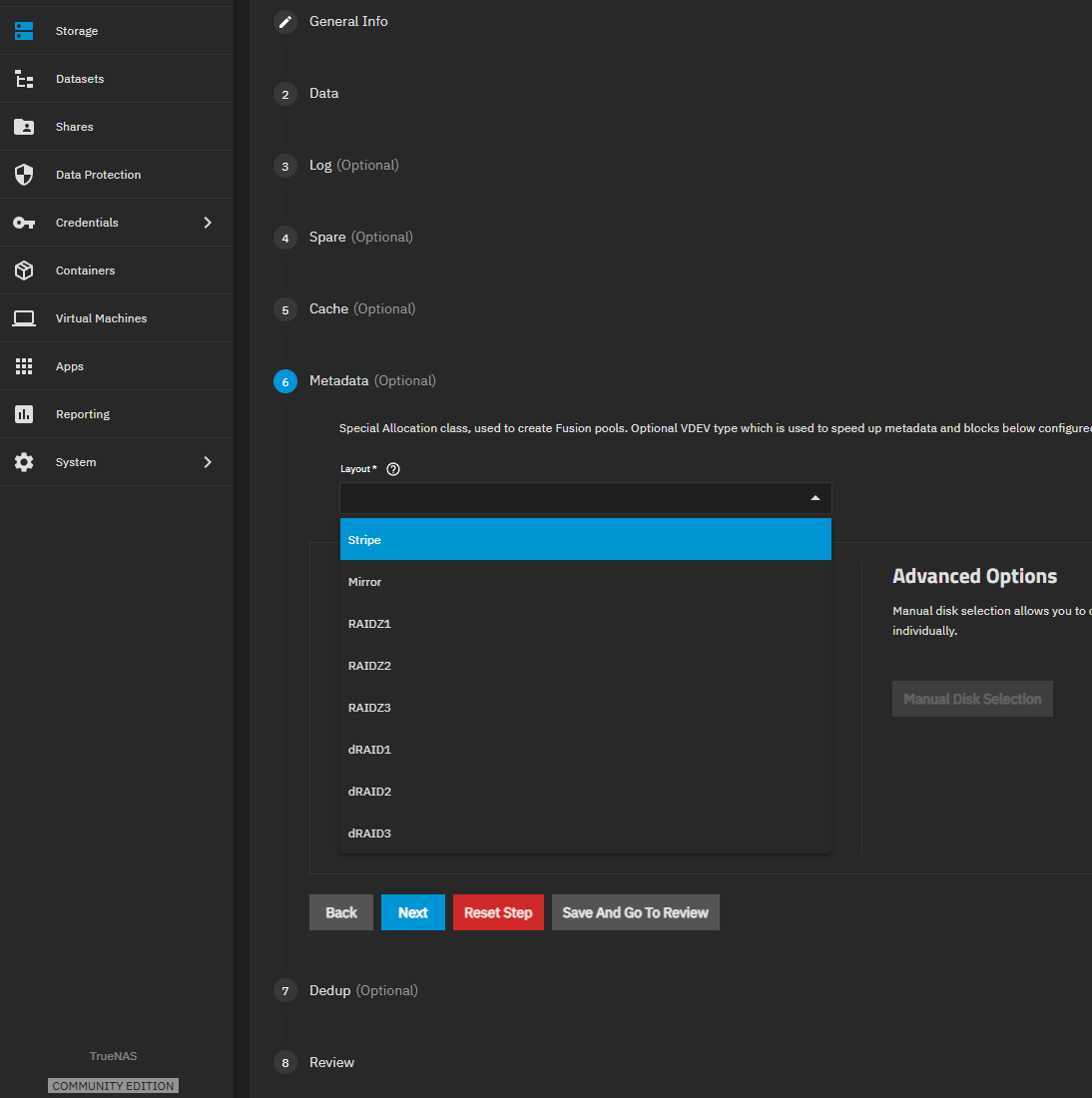Select dRAID1 layout option

click(585, 750)
